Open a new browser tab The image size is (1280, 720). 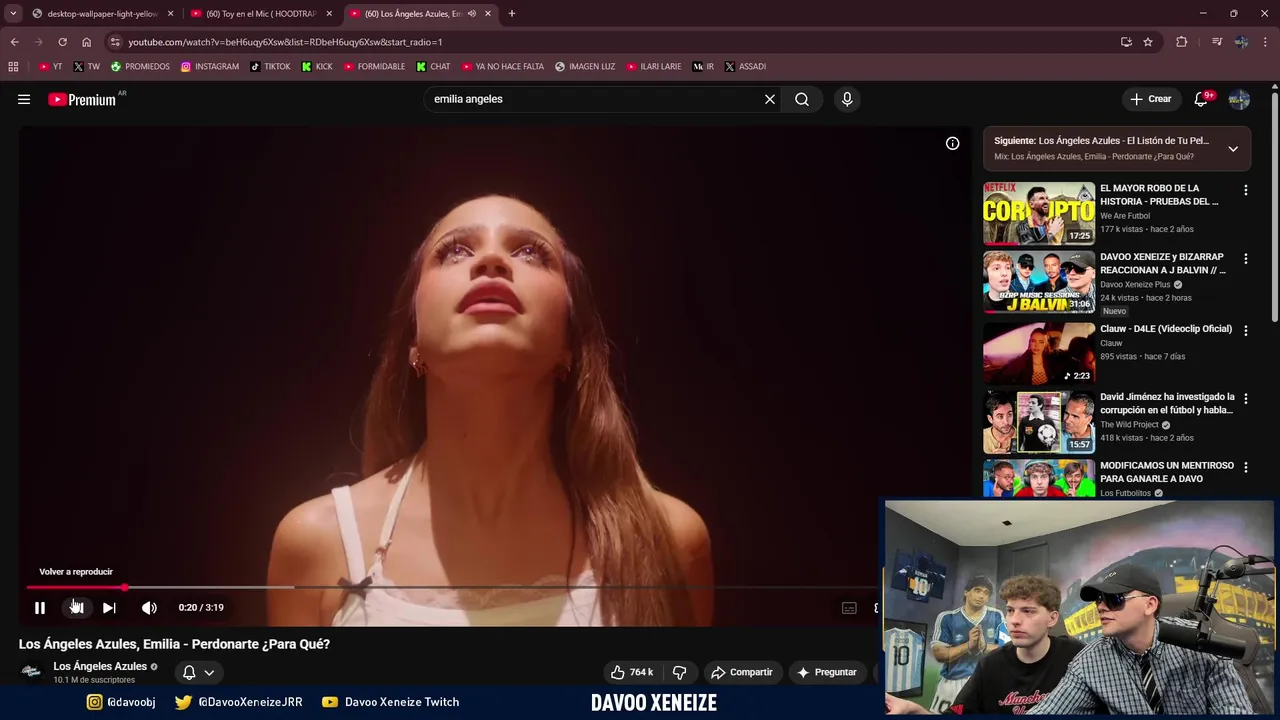[512, 14]
